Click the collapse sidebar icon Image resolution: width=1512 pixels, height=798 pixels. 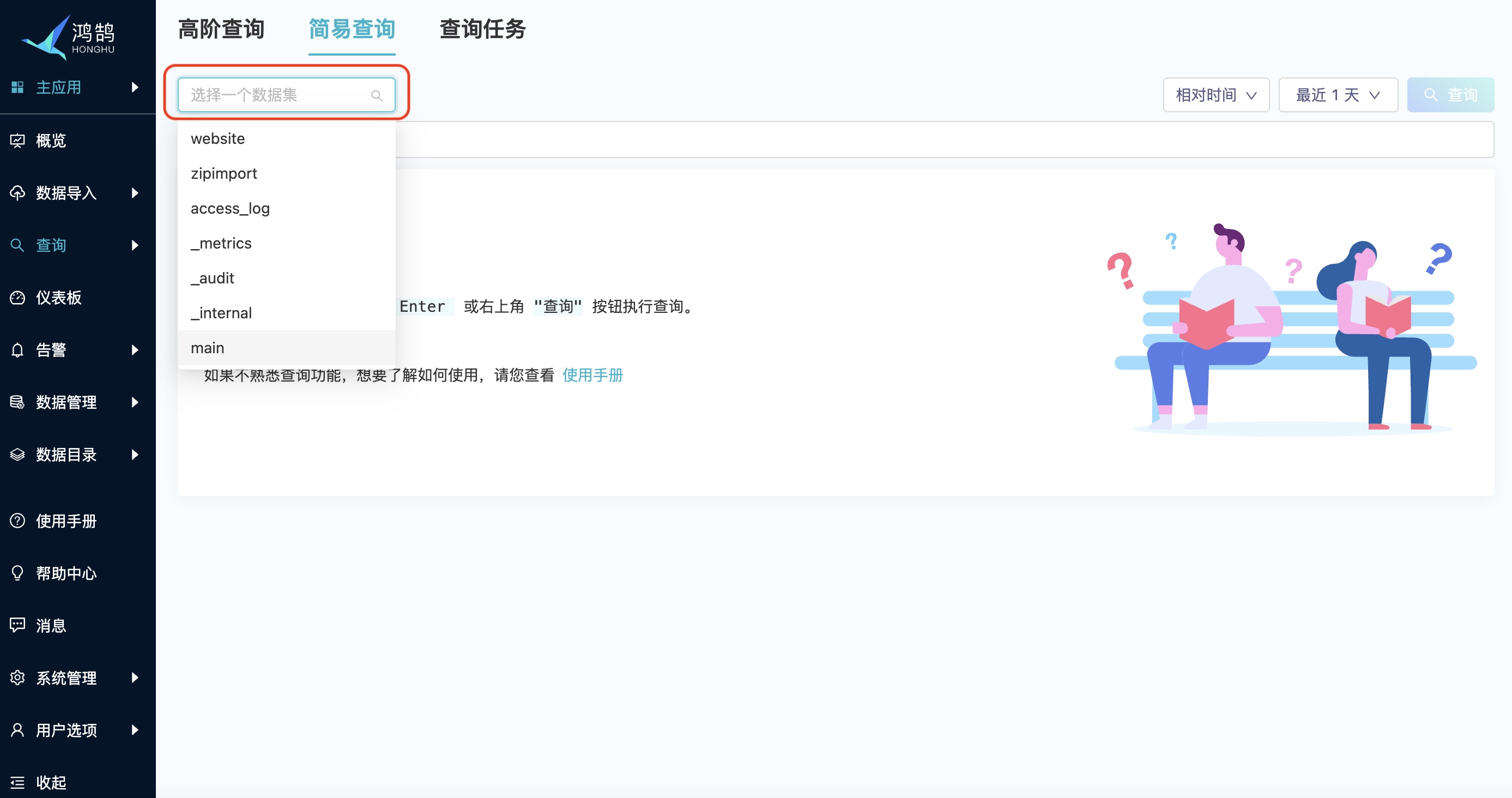coord(17,782)
